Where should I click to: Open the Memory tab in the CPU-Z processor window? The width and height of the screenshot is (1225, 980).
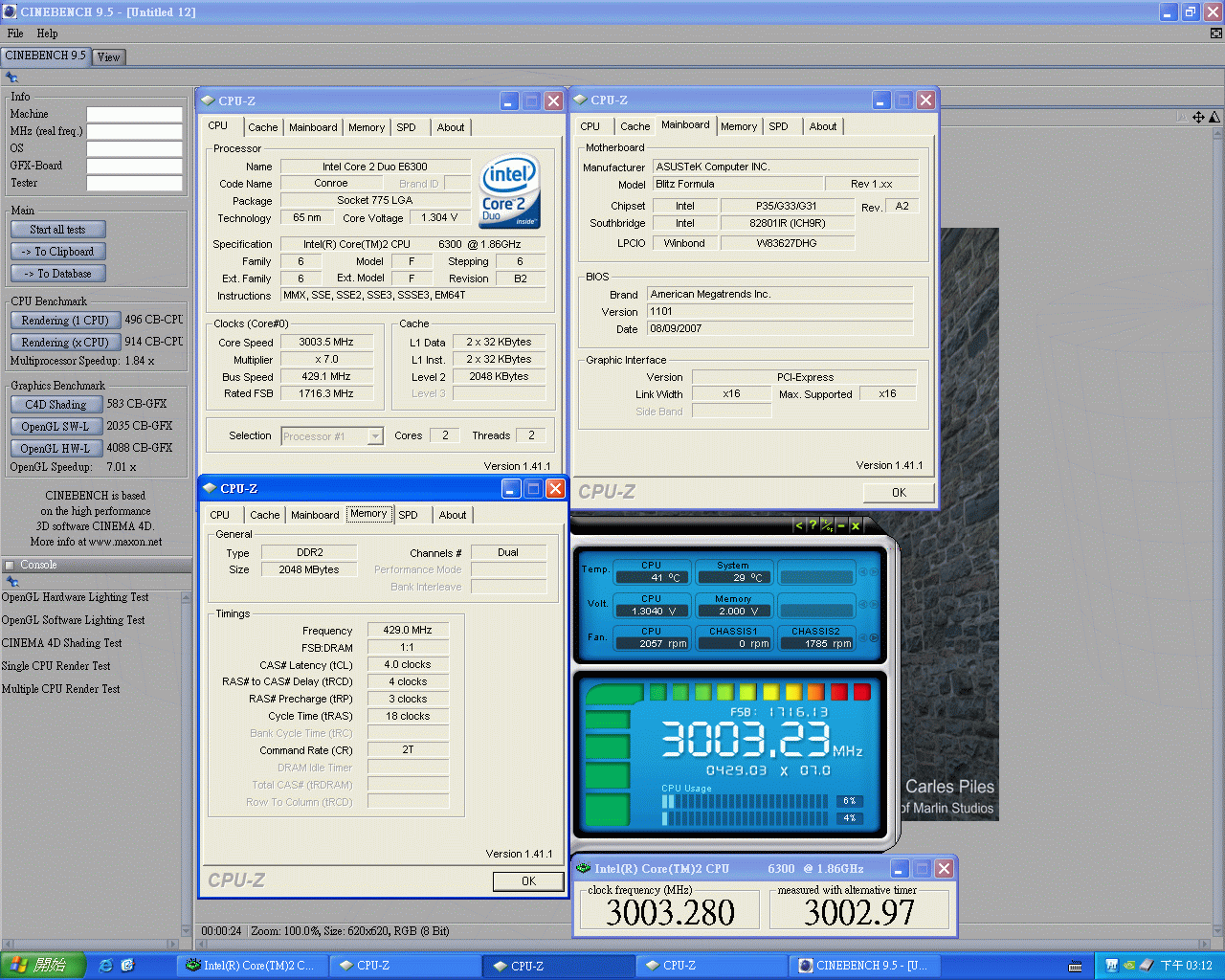(367, 127)
